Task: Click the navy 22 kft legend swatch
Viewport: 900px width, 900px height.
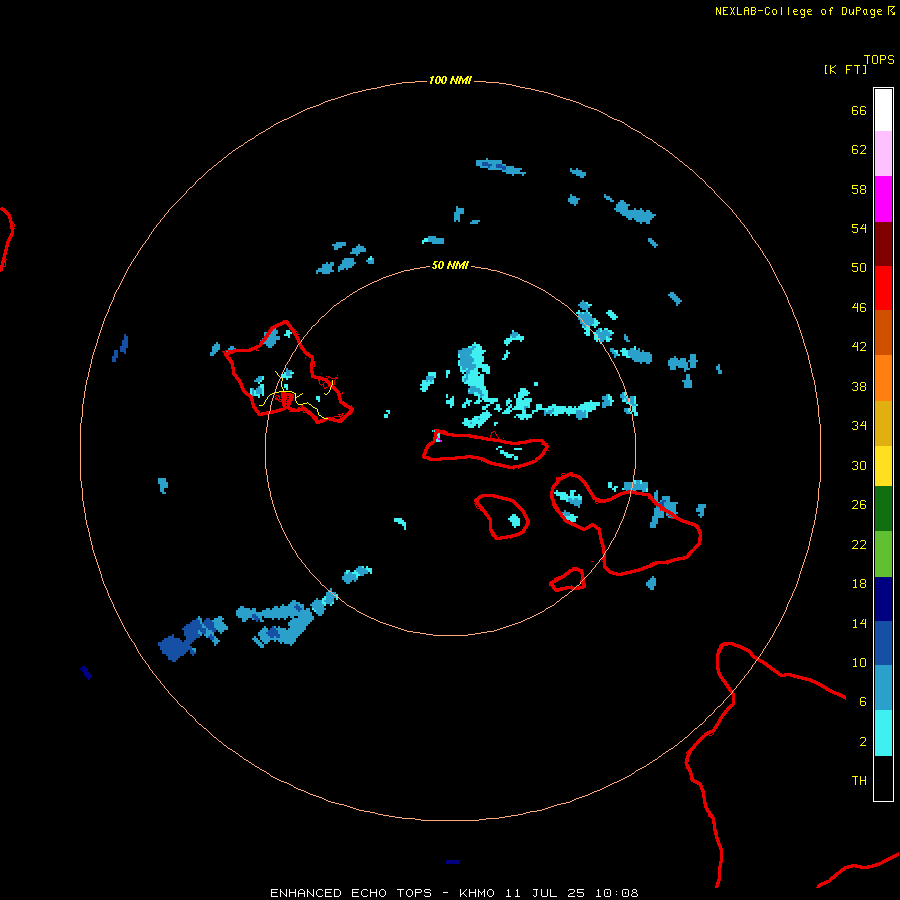Action: [x=883, y=599]
